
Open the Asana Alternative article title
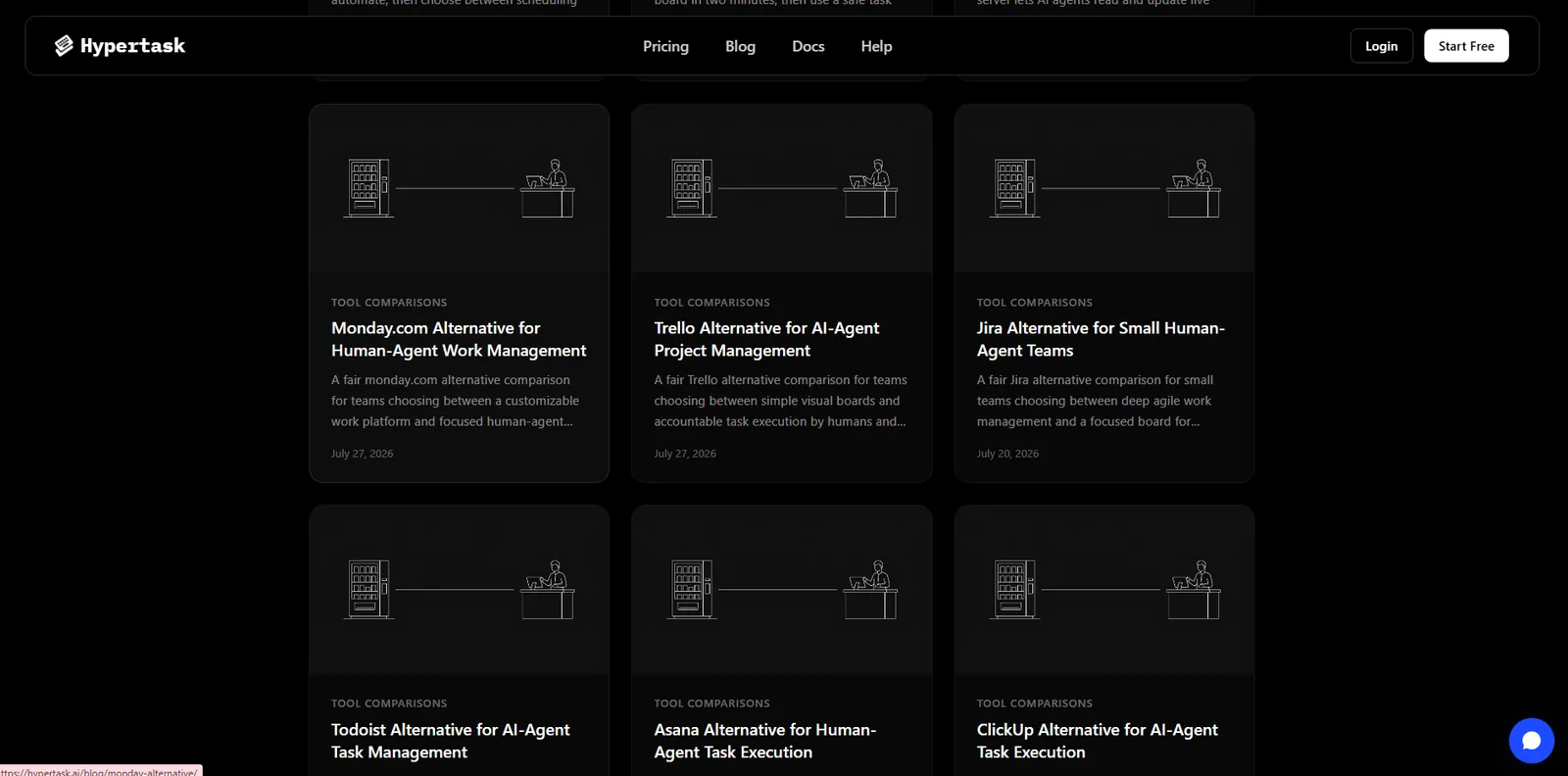pyautogui.click(x=765, y=741)
